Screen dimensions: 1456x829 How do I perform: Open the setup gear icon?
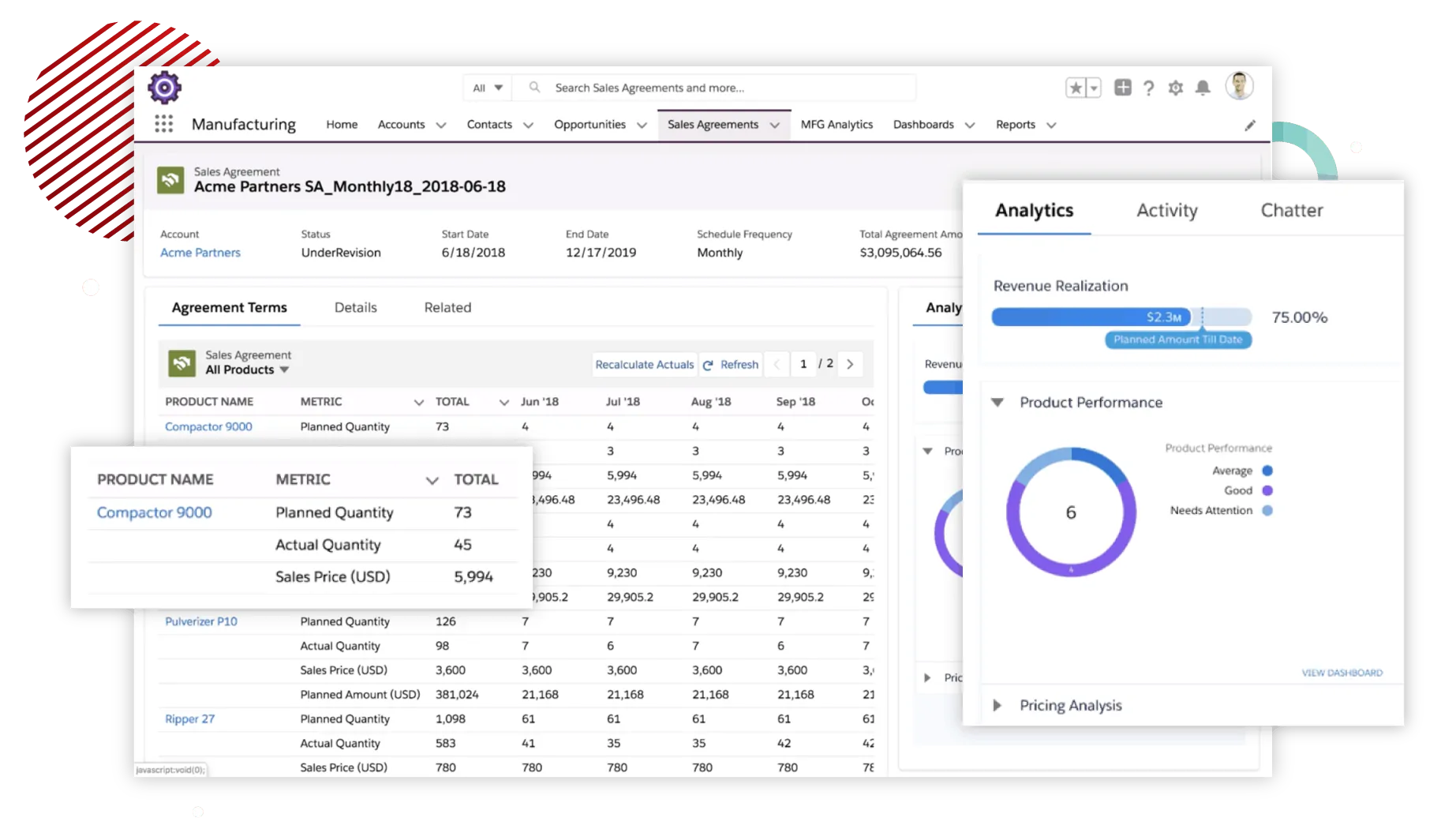[x=1175, y=88]
